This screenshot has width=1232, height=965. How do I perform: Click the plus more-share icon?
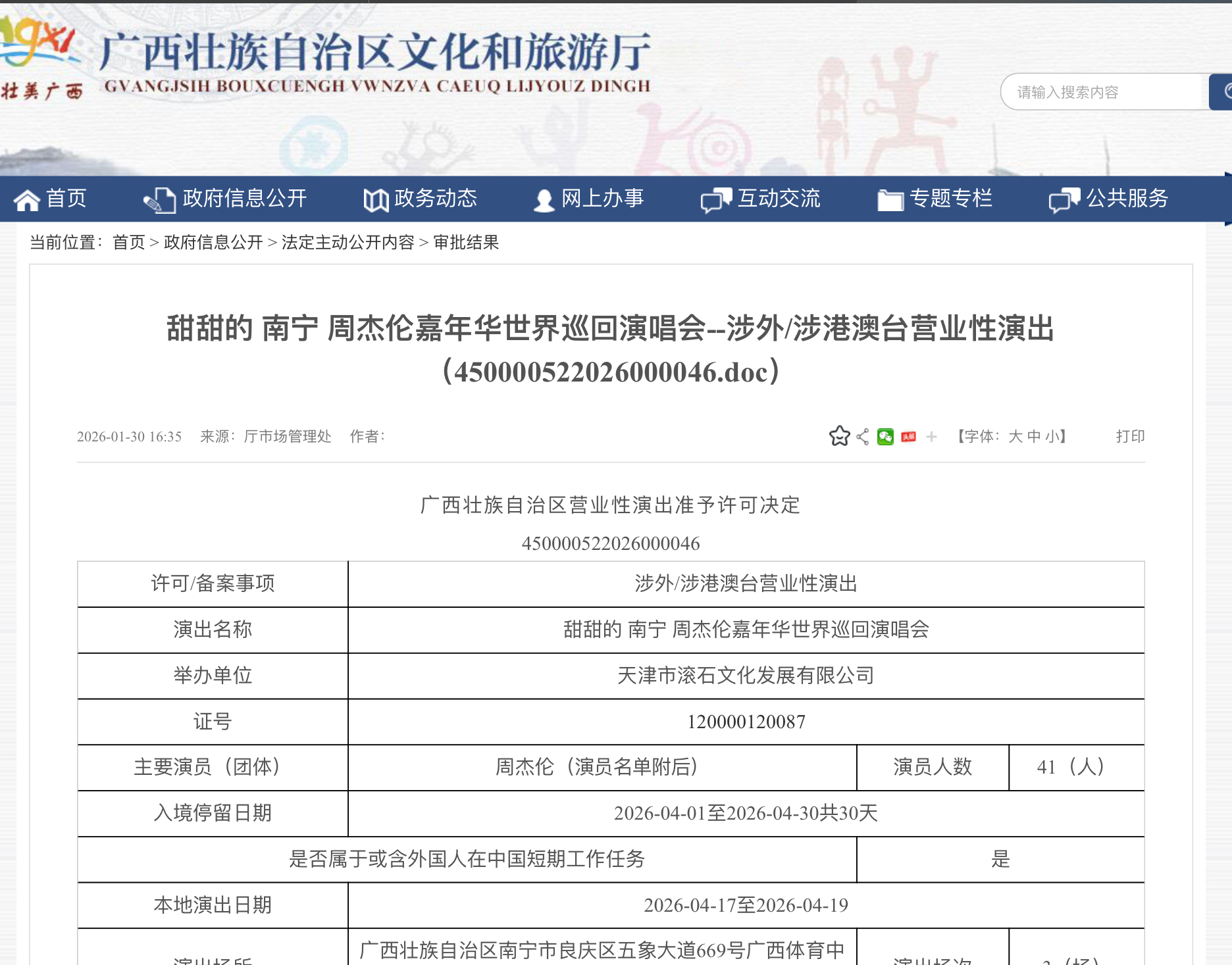(931, 437)
